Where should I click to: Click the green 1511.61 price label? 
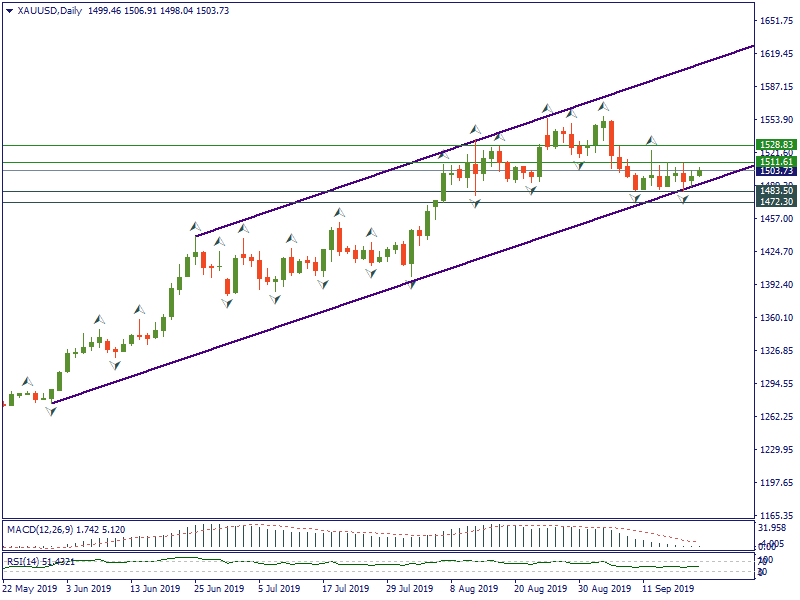point(776,161)
